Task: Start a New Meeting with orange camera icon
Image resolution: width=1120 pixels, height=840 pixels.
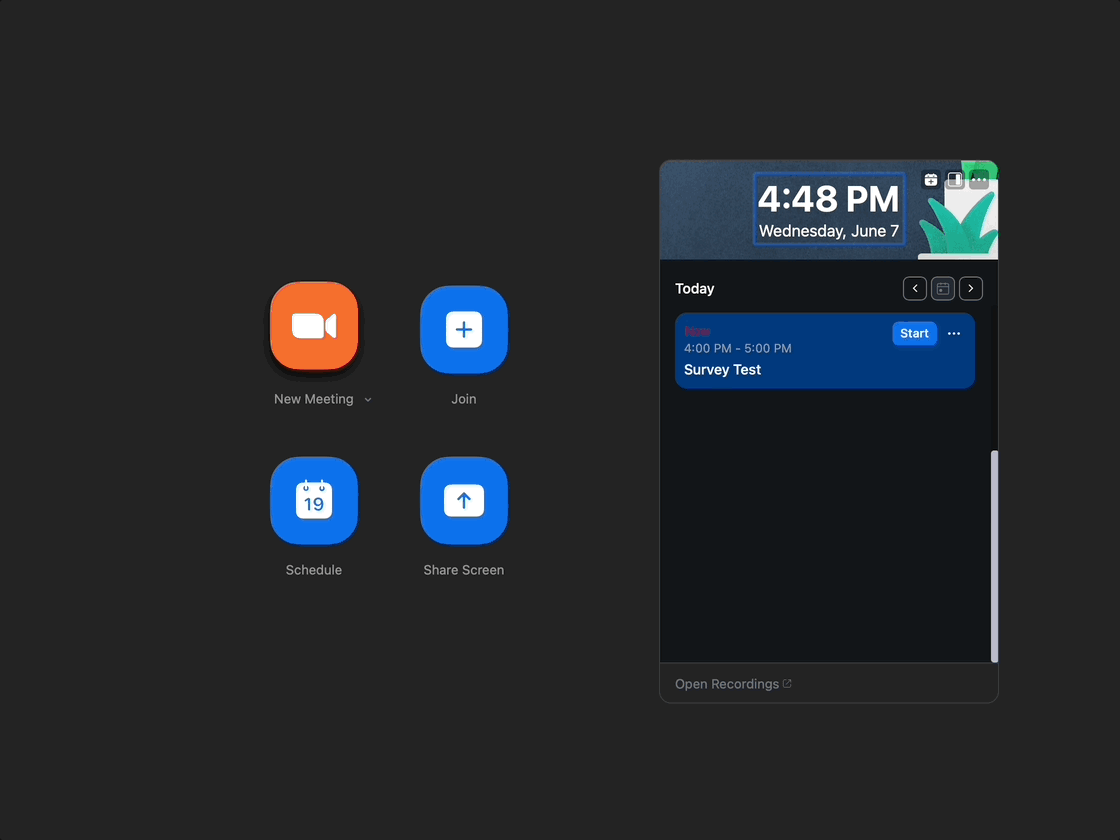Action: click(x=314, y=326)
